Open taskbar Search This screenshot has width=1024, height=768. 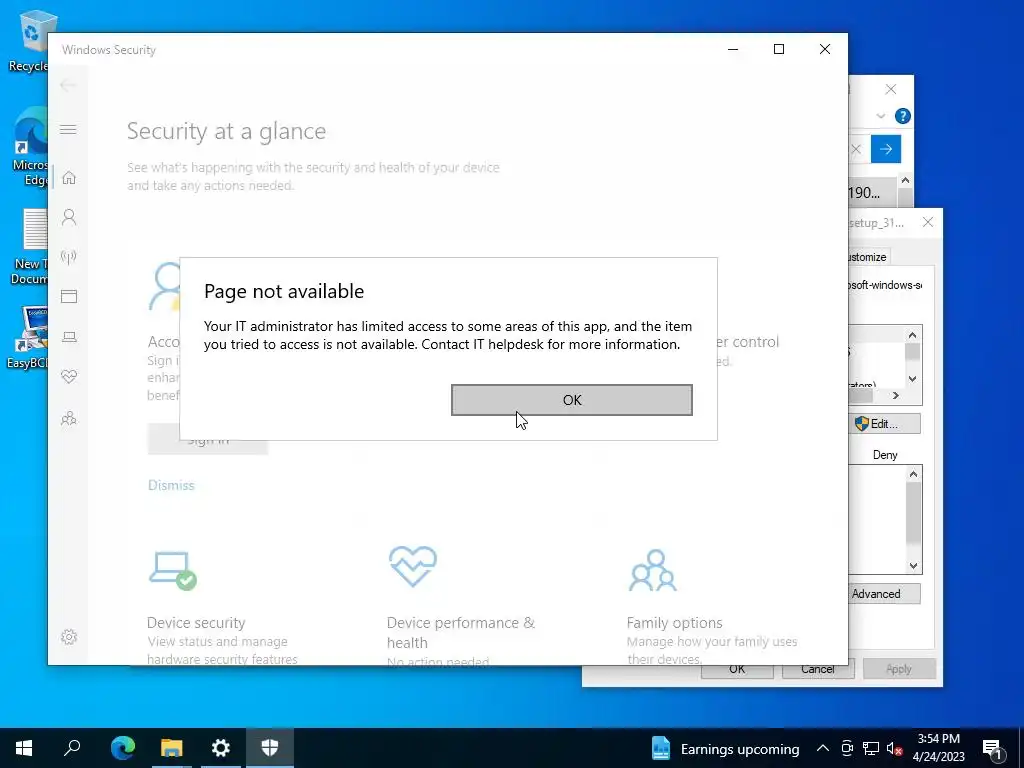point(72,748)
